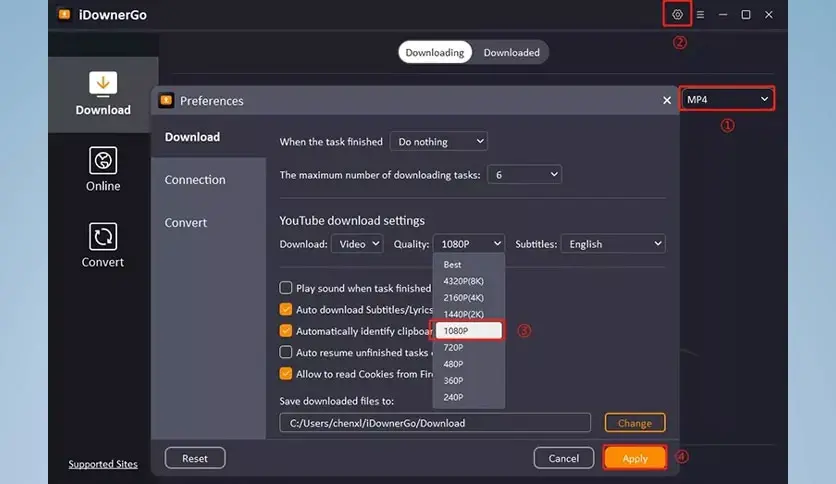
Task: Click the save path input field
Action: [x=435, y=423]
